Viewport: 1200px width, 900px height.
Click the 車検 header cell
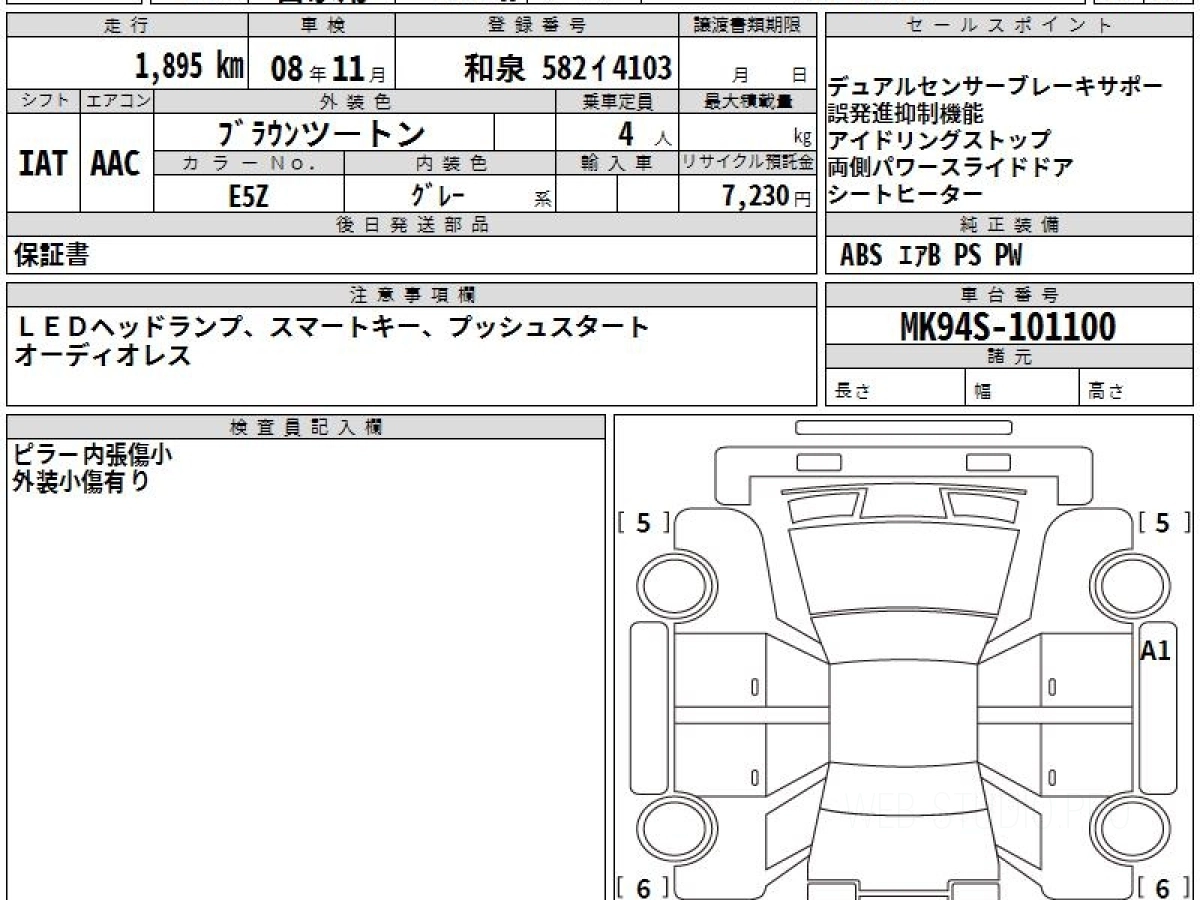click(321, 26)
